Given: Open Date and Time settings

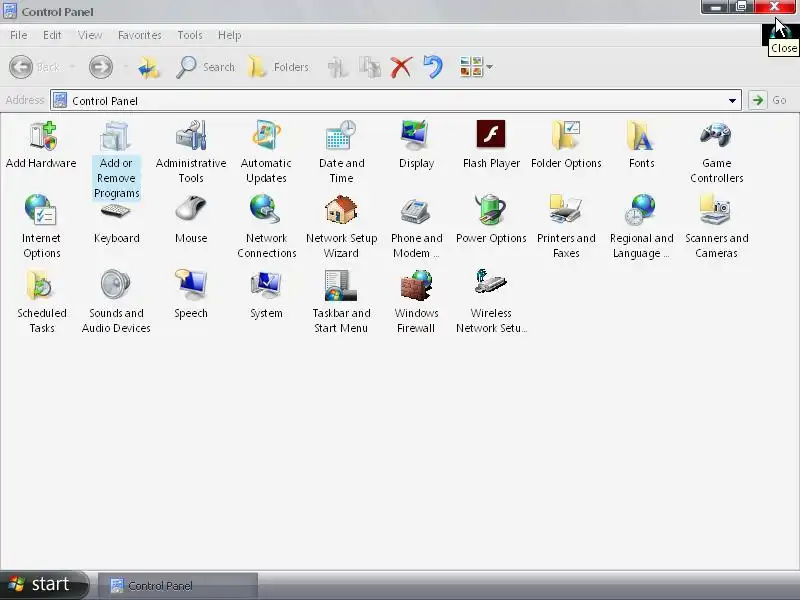Looking at the screenshot, I should [x=341, y=152].
